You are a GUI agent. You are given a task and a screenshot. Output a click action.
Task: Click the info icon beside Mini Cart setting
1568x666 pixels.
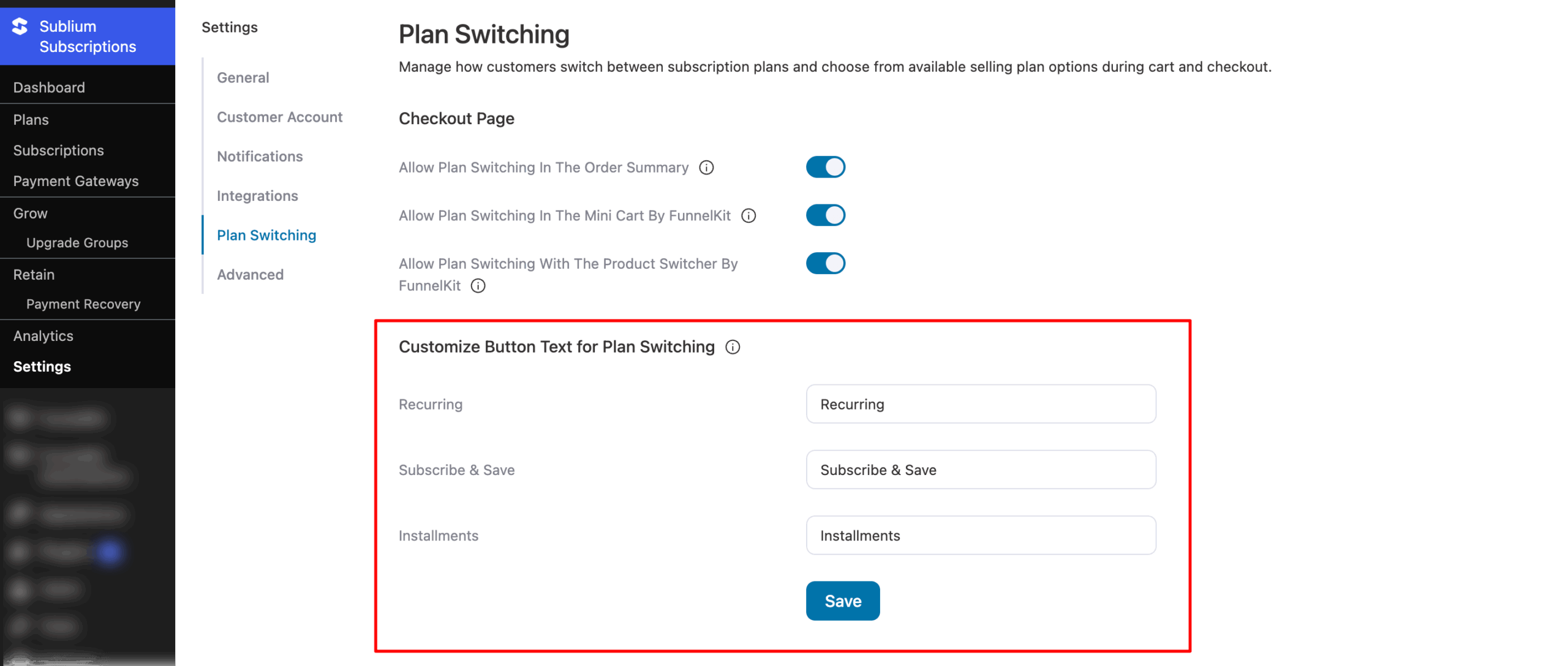click(x=748, y=215)
